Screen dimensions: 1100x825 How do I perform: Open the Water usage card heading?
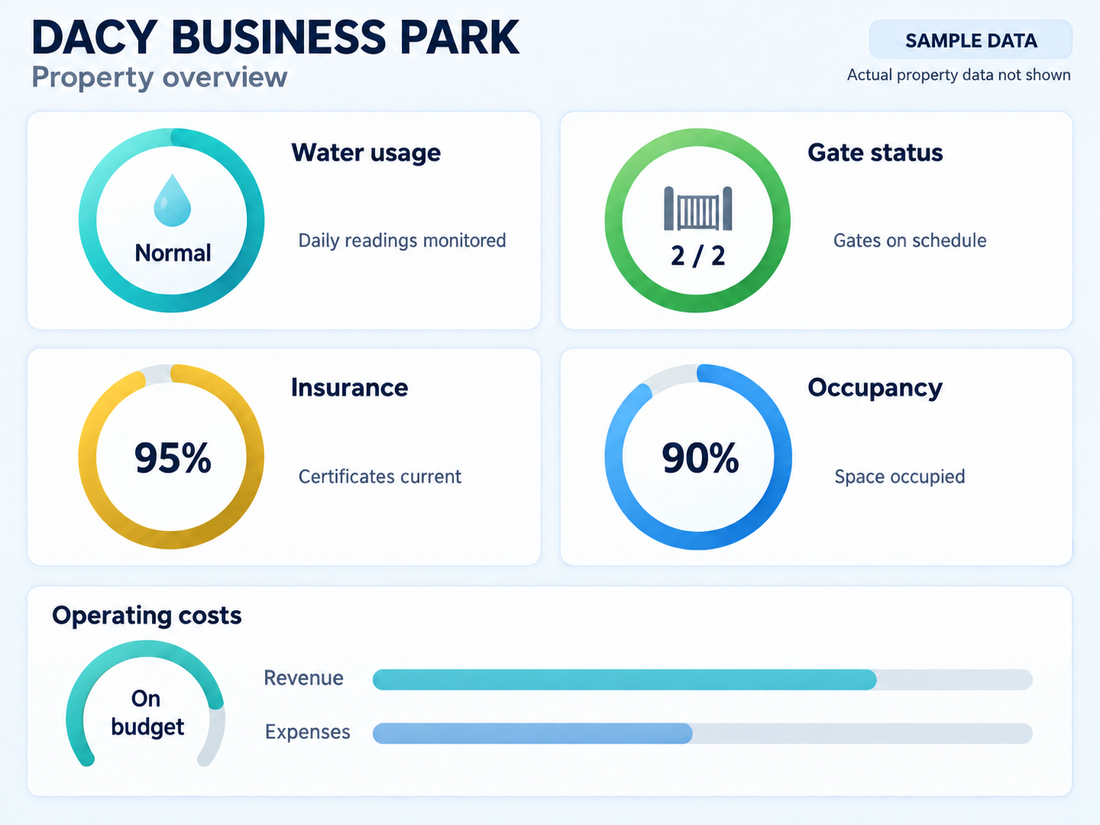(x=366, y=152)
